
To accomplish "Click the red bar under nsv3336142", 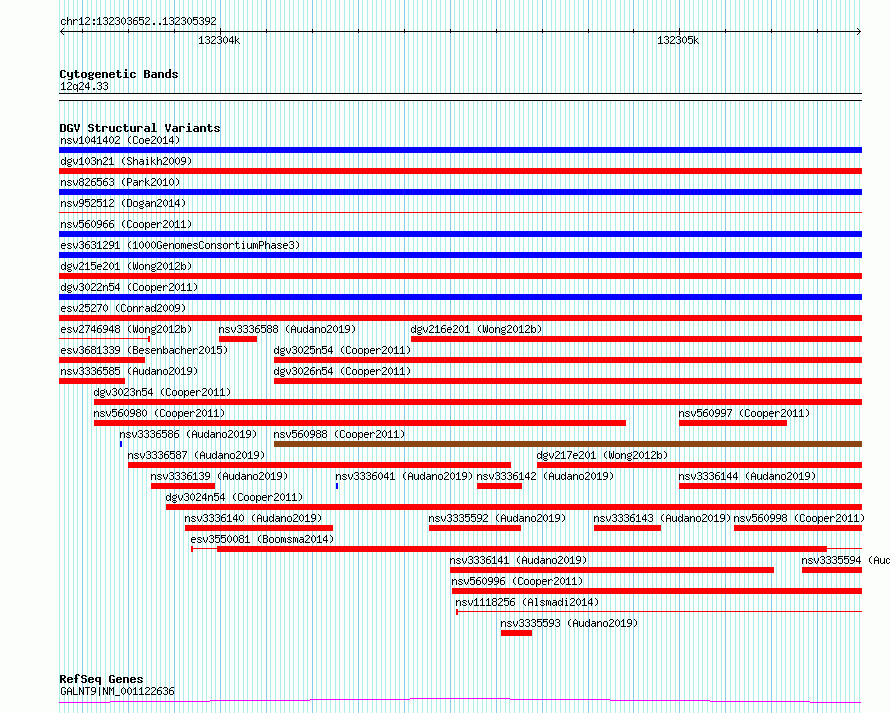I will pos(499,486).
